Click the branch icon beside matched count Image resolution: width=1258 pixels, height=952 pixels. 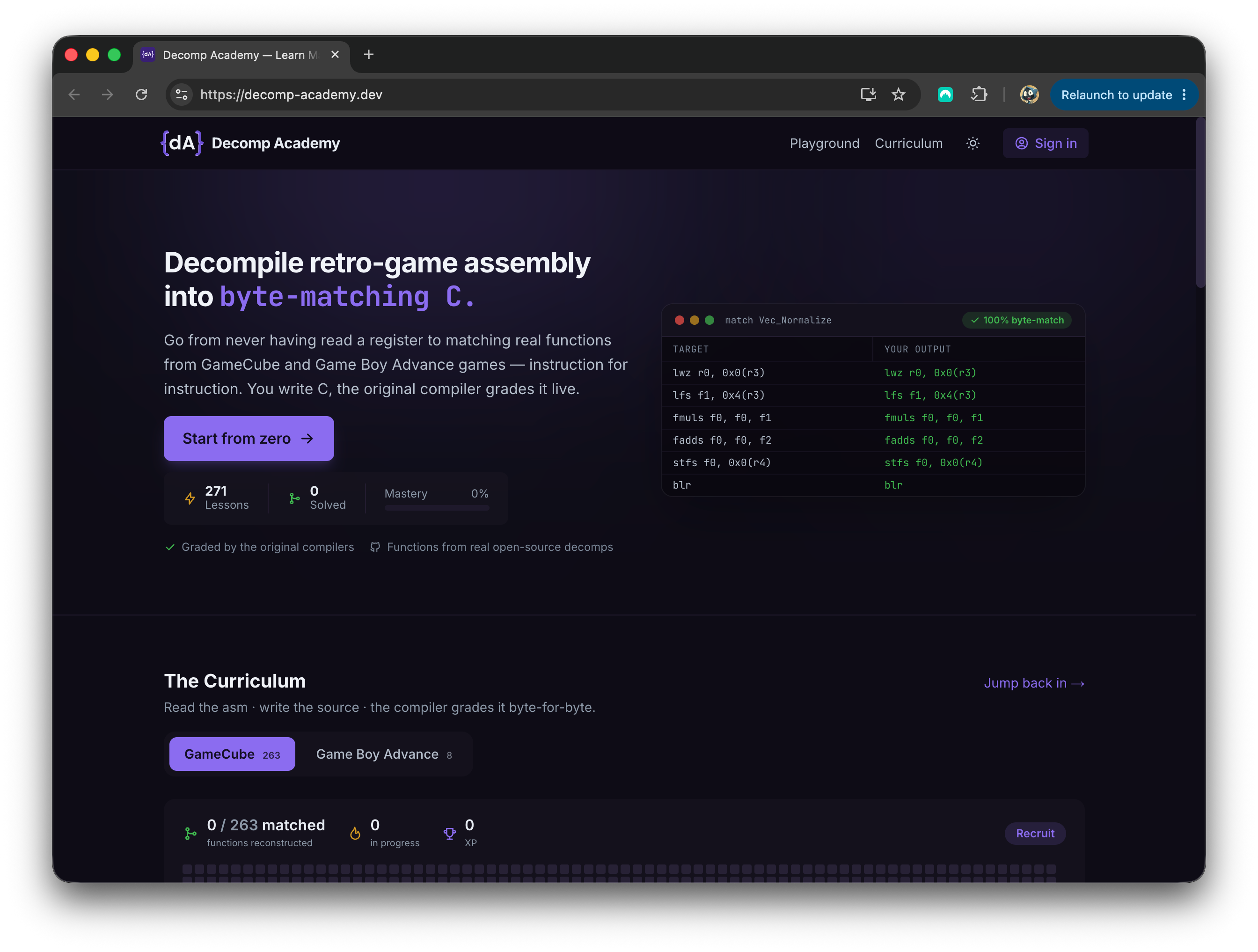(190, 833)
